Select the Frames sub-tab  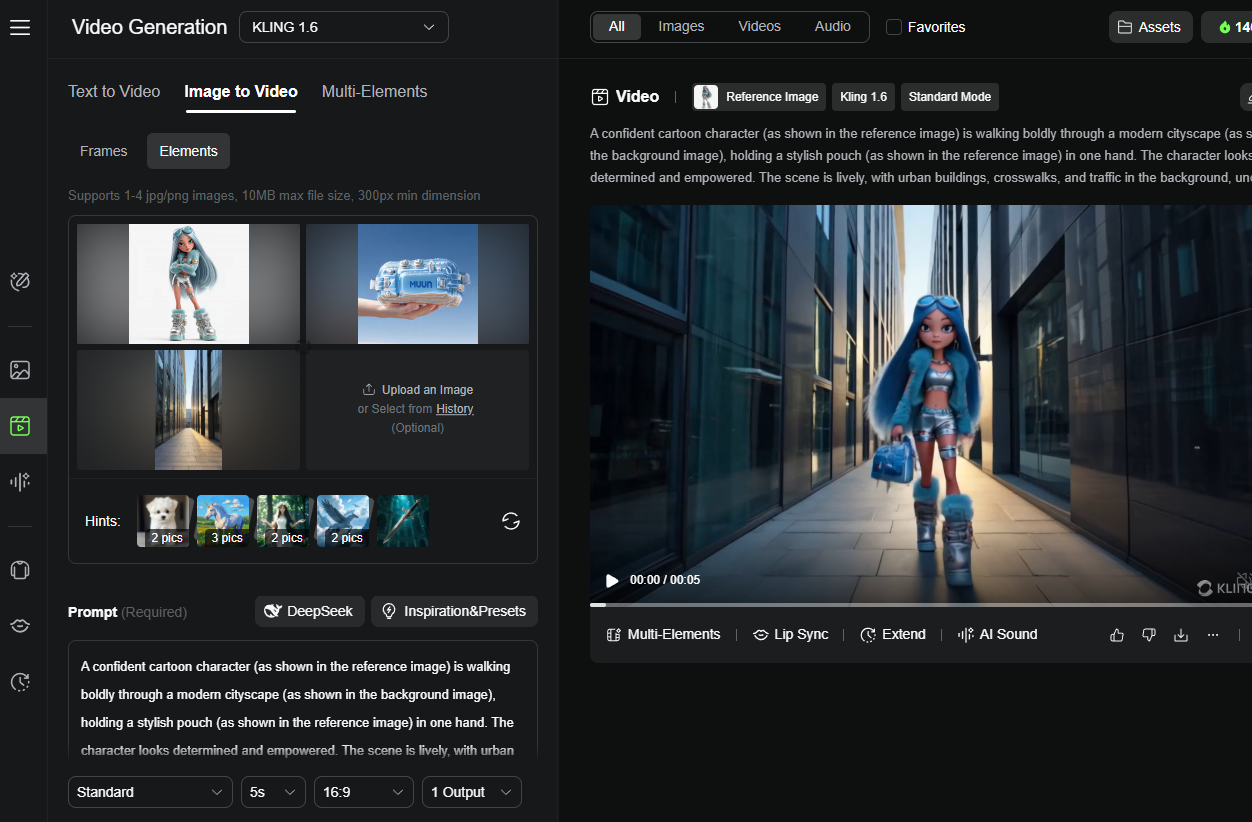click(x=104, y=151)
